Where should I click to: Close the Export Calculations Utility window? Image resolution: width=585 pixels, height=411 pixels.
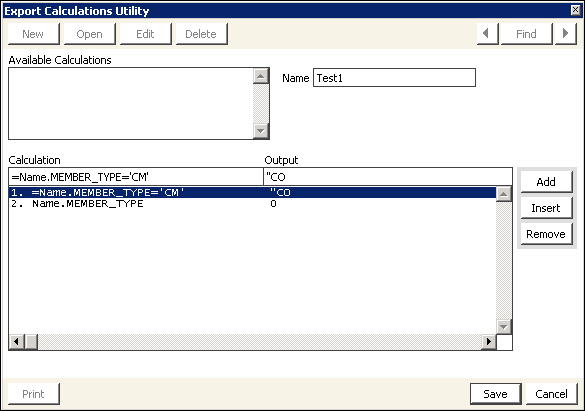(x=576, y=10)
